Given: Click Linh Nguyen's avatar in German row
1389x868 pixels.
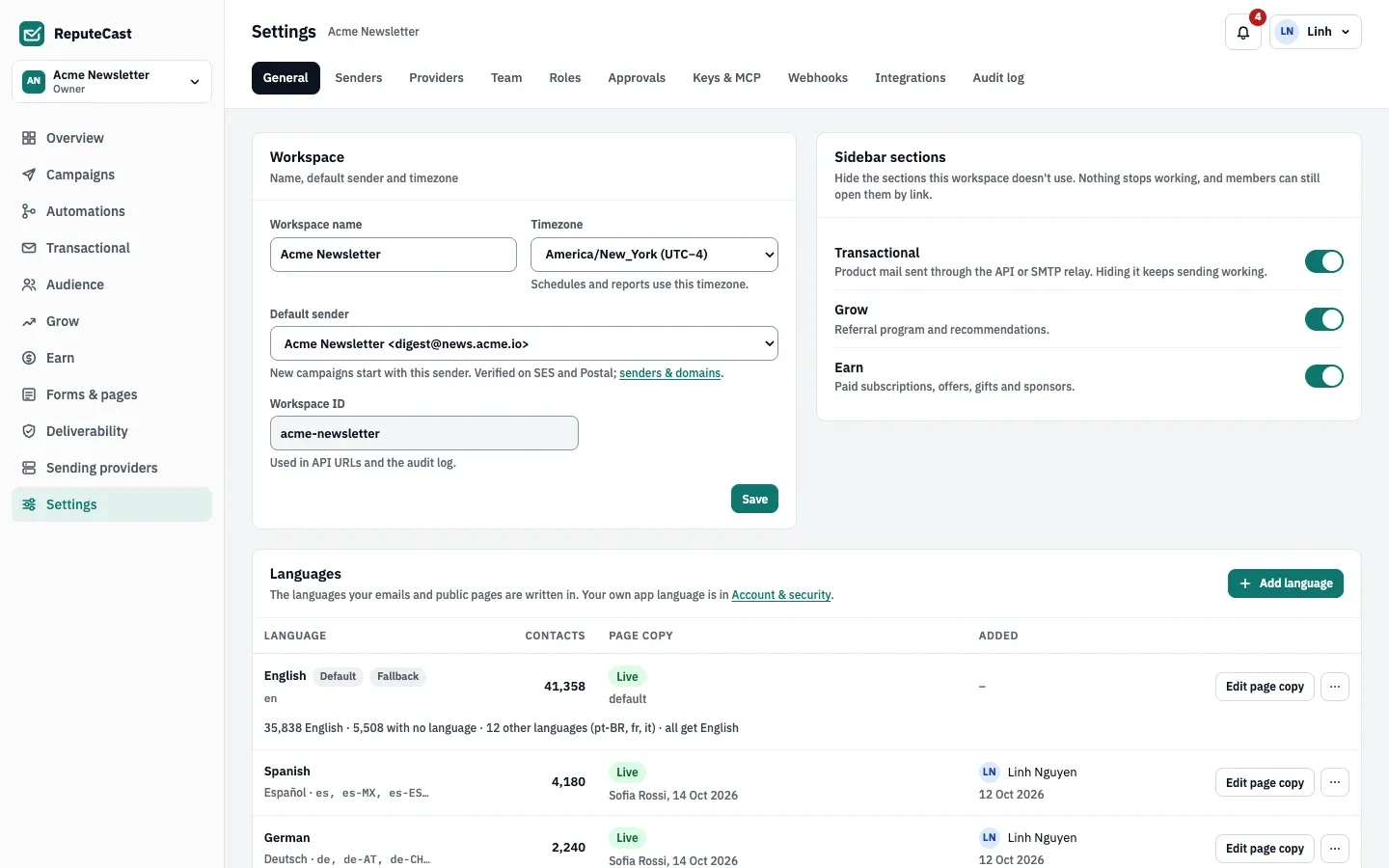Looking at the screenshot, I should tap(989, 837).
